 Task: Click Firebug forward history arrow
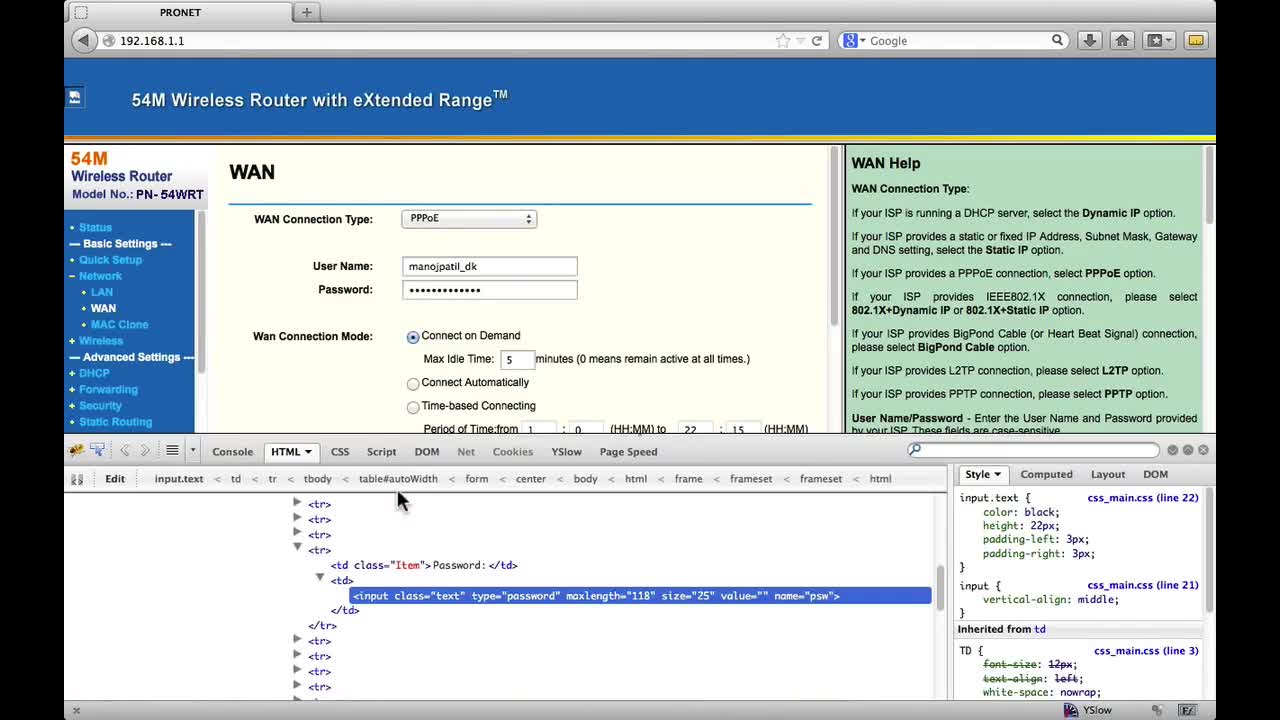[145, 451]
